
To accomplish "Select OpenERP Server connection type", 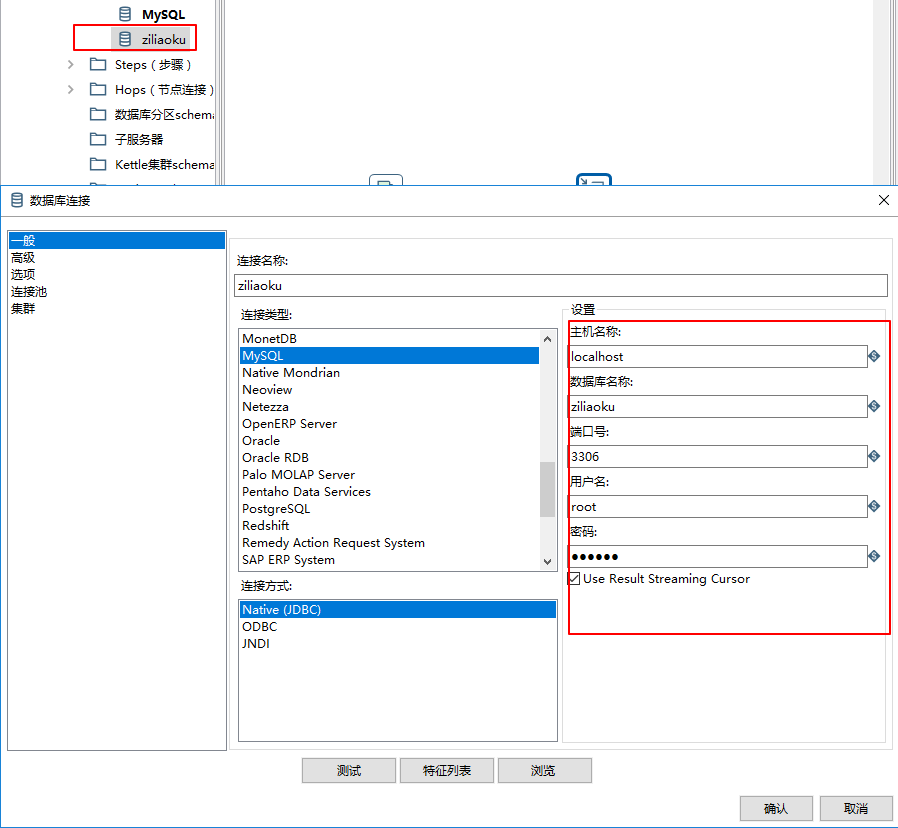I will [389, 424].
